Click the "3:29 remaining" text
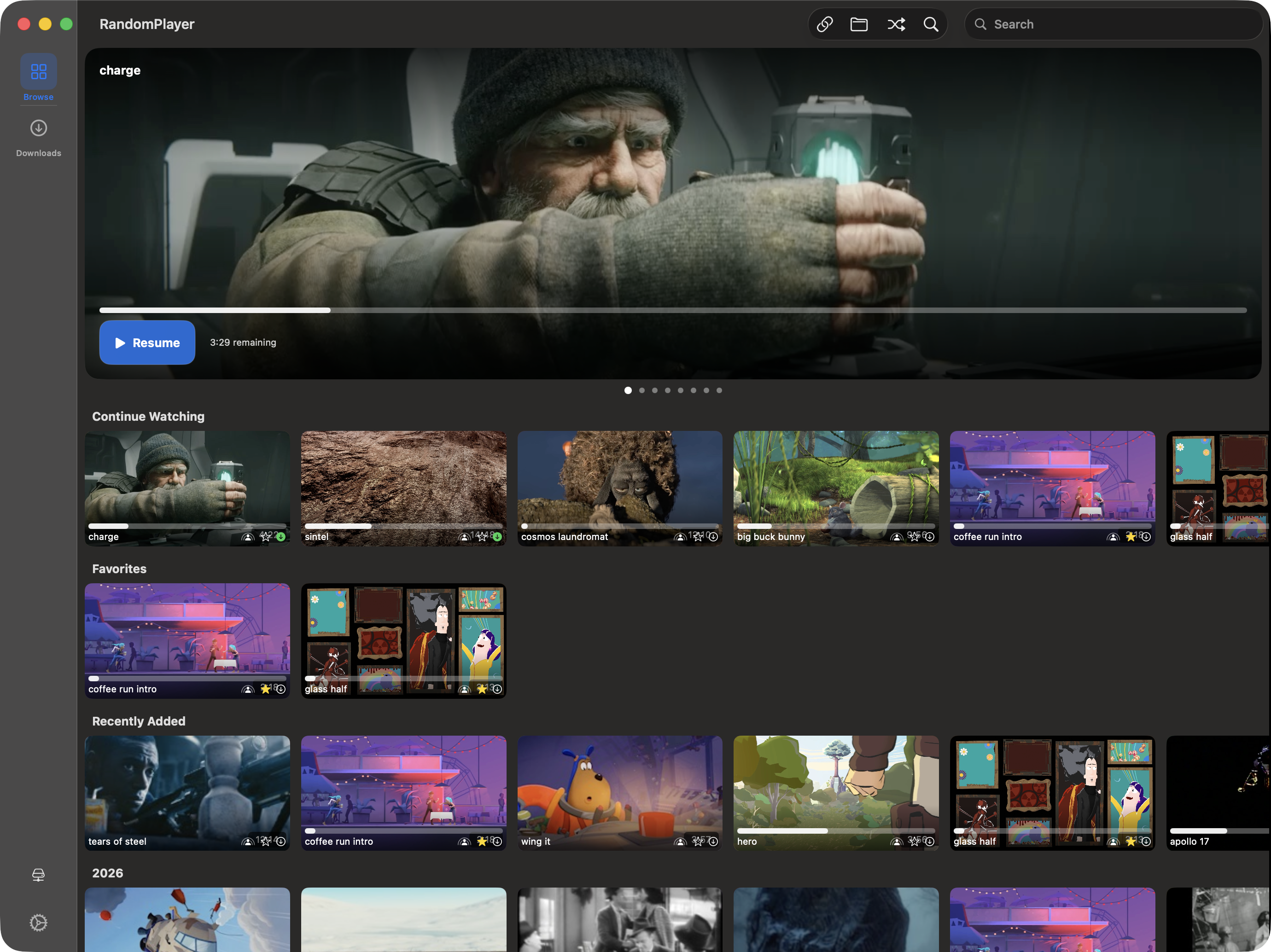Image resolution: width=1271 pixels, height=952 pixels. 243,342
